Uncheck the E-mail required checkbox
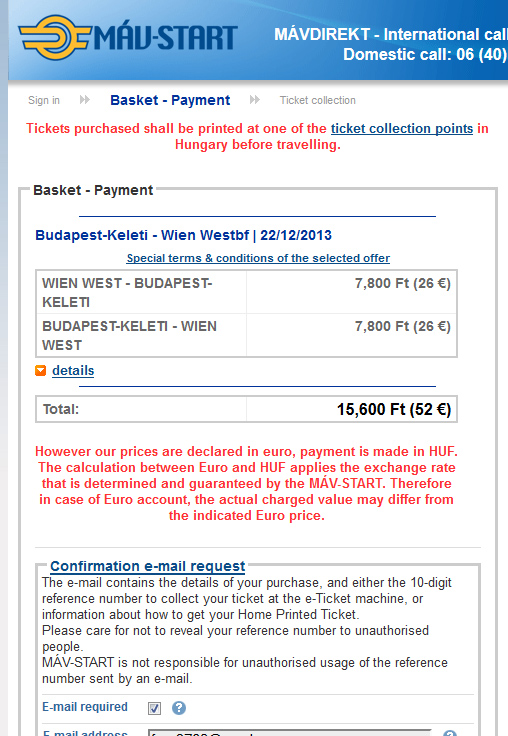Image resolution: width=508 pixels, height=736 pixels. 154,708
